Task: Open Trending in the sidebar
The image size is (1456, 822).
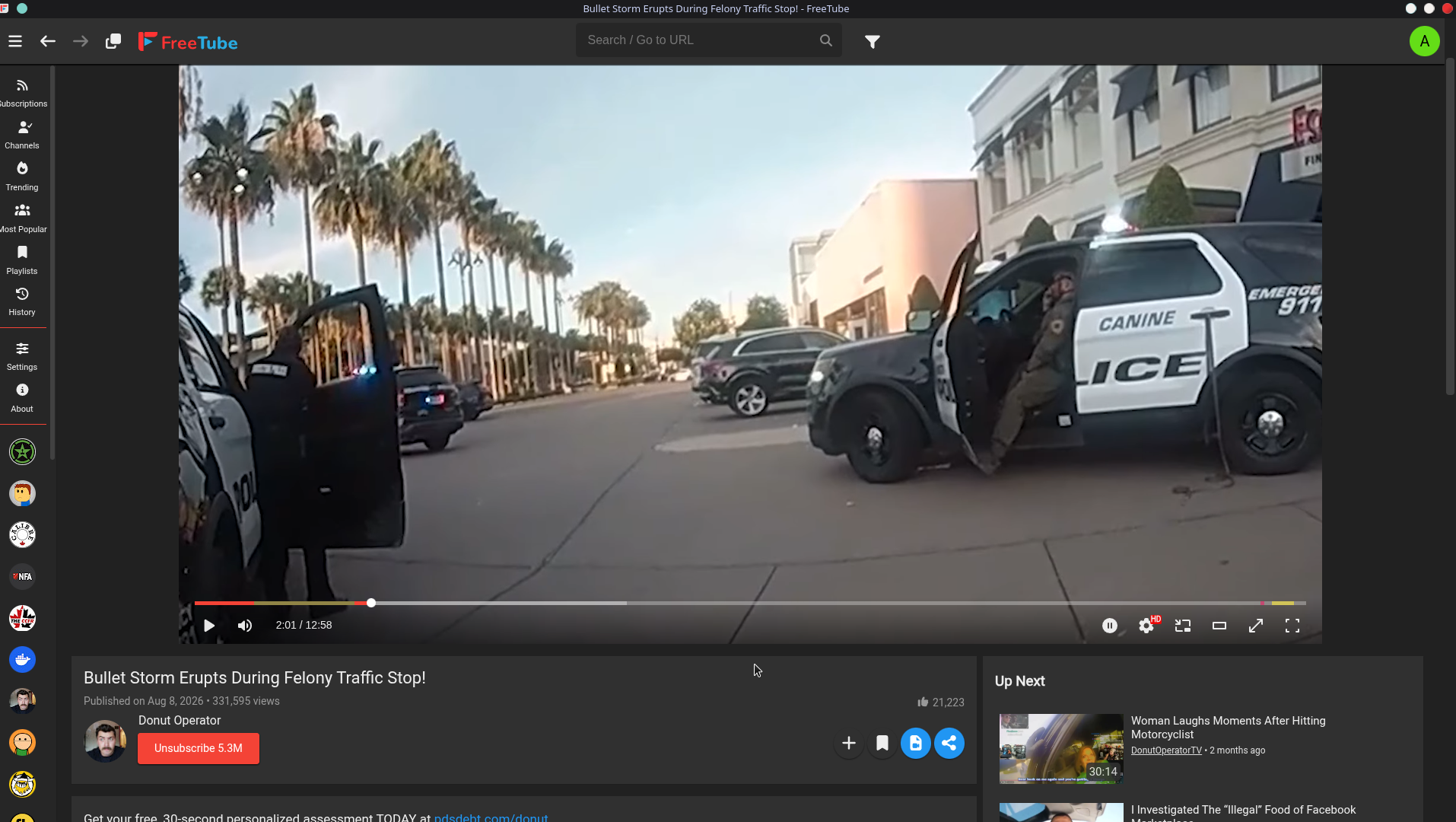Action: point(22,177)
